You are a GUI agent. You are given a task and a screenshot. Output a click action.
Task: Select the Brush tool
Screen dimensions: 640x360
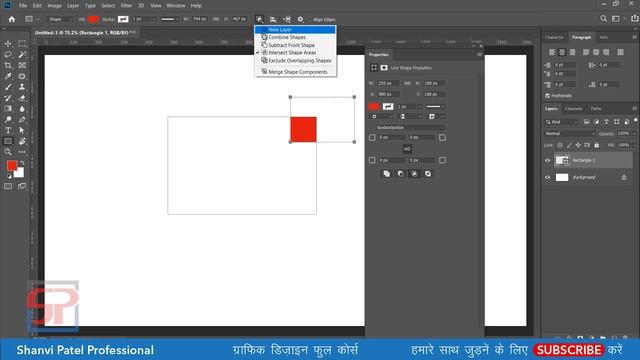(x=8, y=87)
